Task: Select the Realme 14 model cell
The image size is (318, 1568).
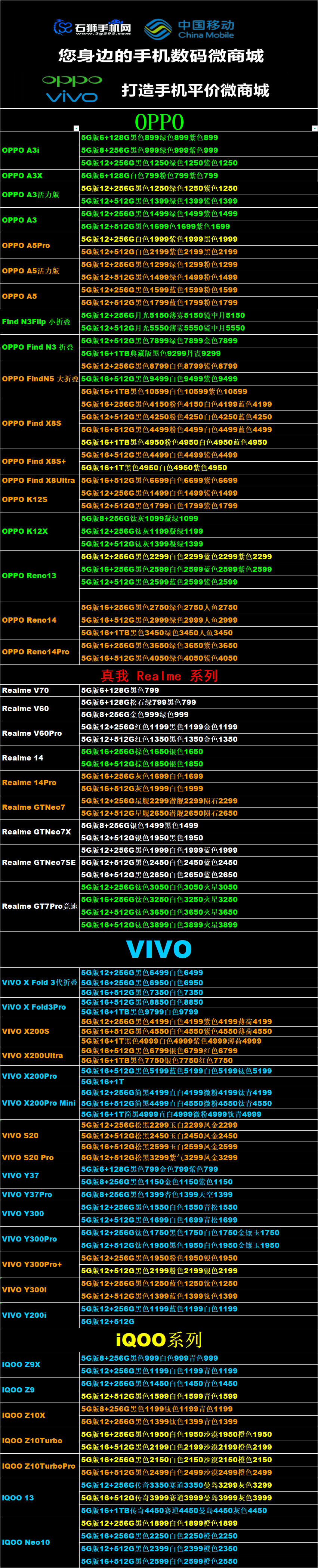Action: 40,758
